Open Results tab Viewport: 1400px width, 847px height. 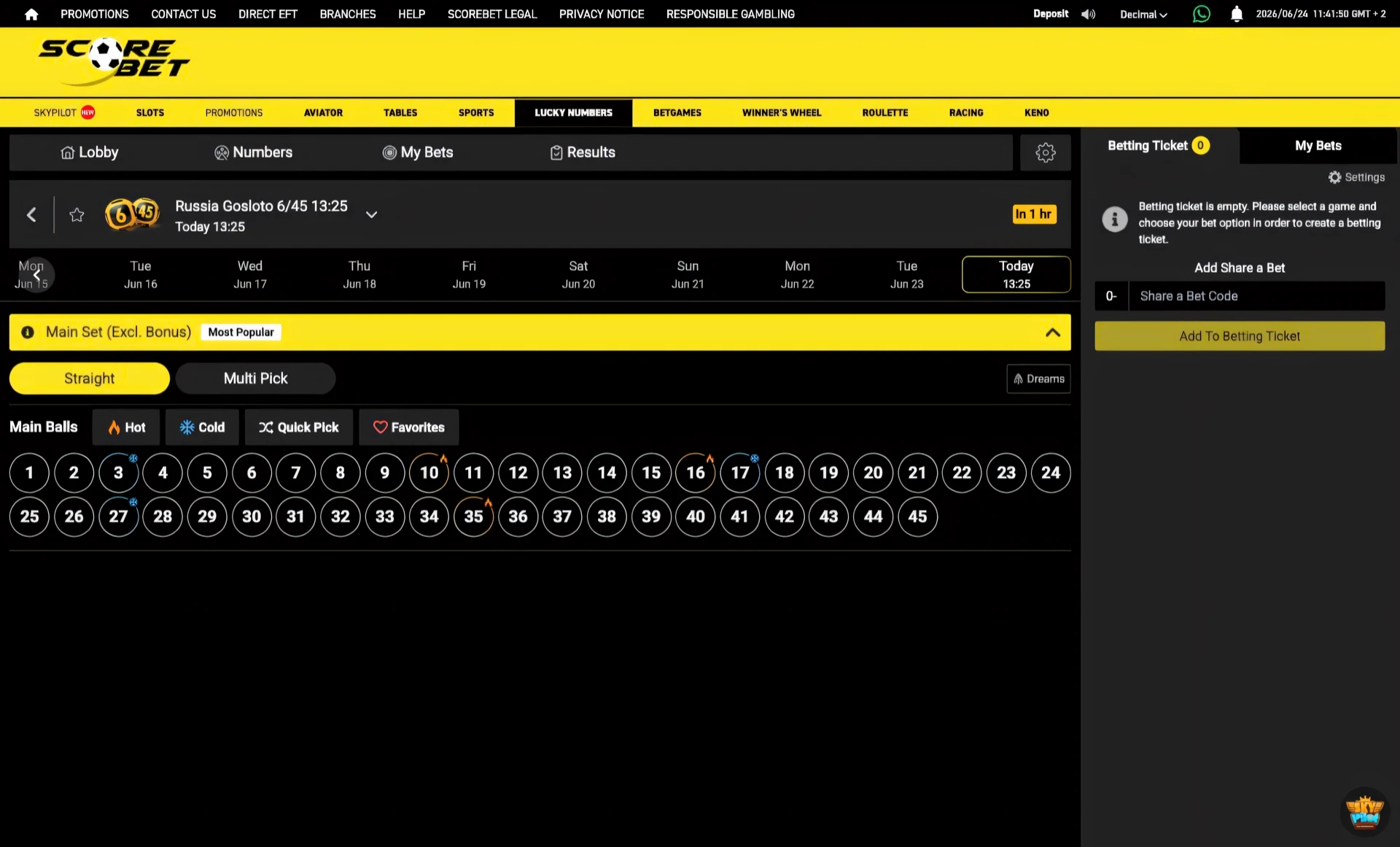[583, 152]
